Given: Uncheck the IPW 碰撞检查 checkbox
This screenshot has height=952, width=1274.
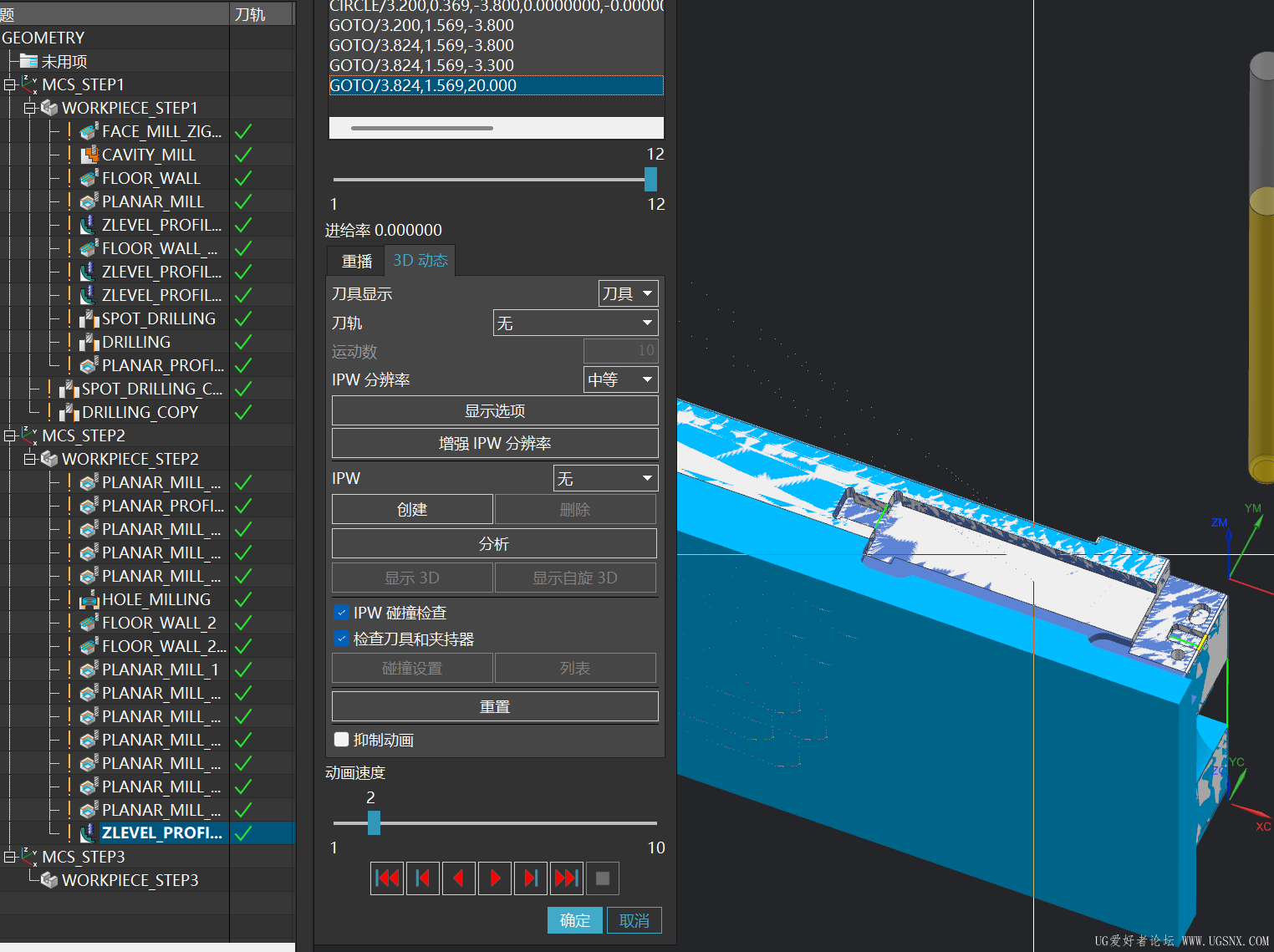Looking at the screenshot, I should 342,613.
